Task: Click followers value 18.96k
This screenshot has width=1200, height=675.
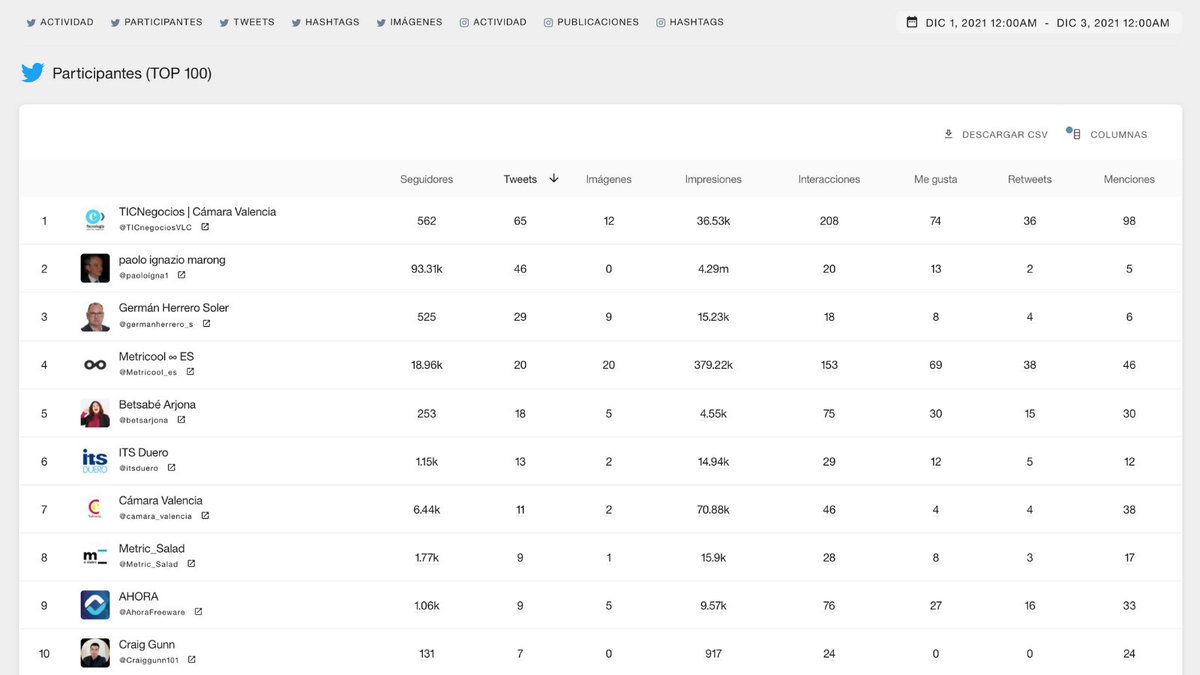Action: pos(427,365)
